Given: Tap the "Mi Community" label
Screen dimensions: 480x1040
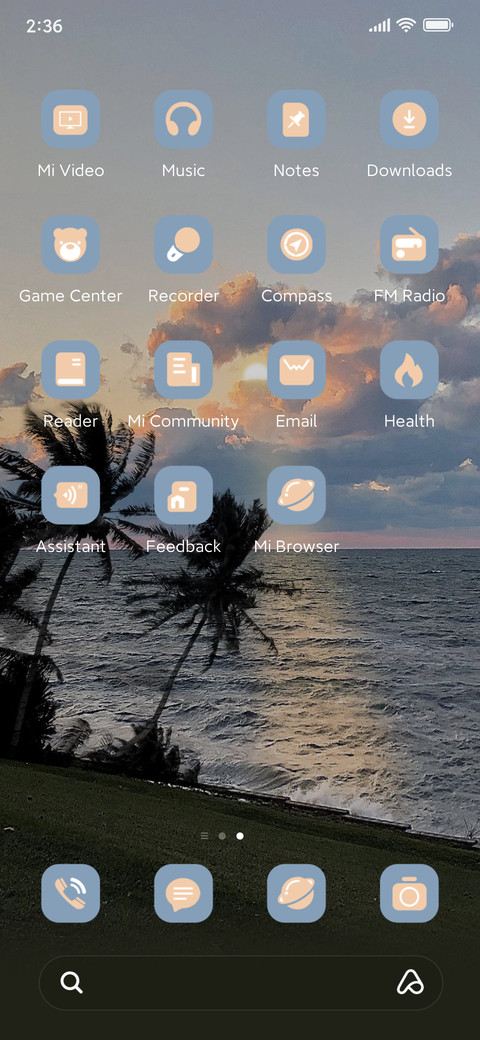Looking at the screenshot, I should (x=184, y=421).
